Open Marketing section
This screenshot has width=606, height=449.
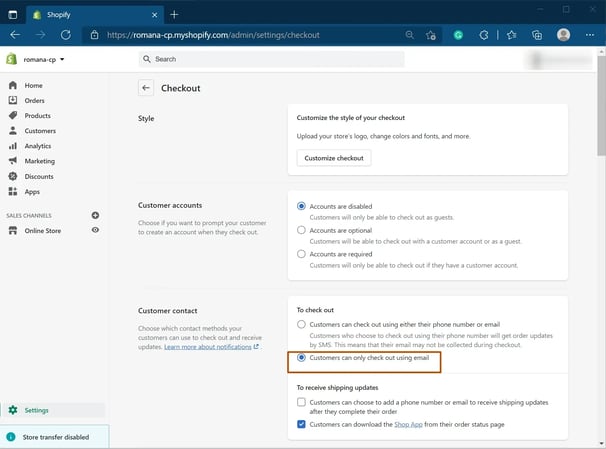click(40, 161)
